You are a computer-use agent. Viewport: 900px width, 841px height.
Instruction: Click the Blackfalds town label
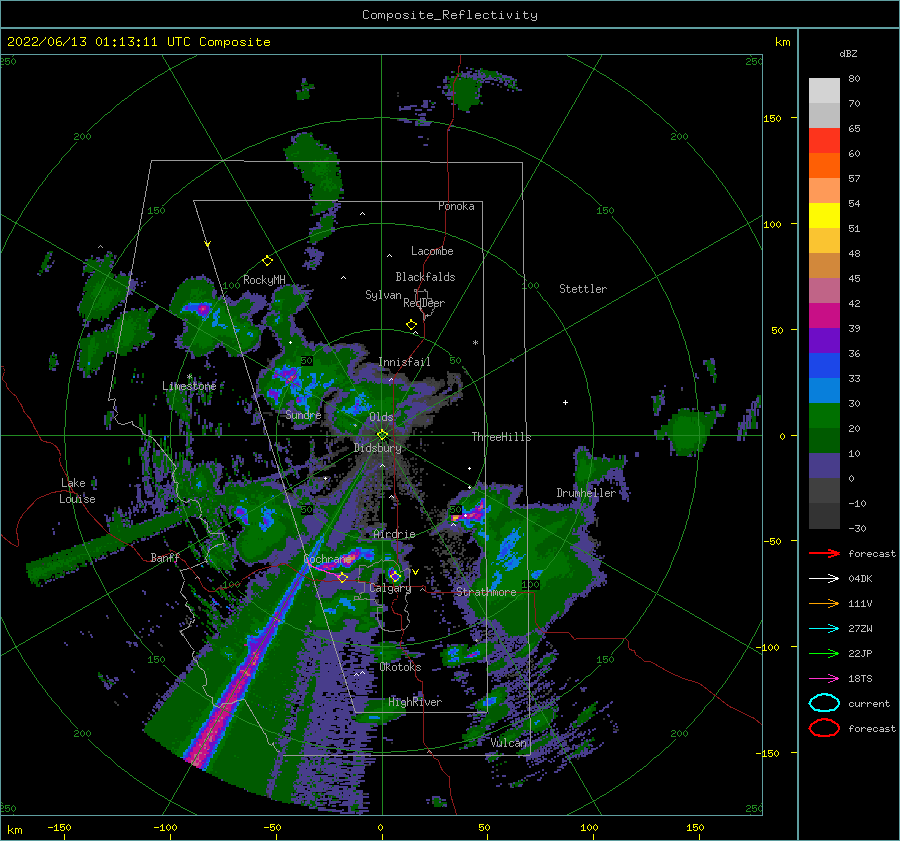coord(425,277)
